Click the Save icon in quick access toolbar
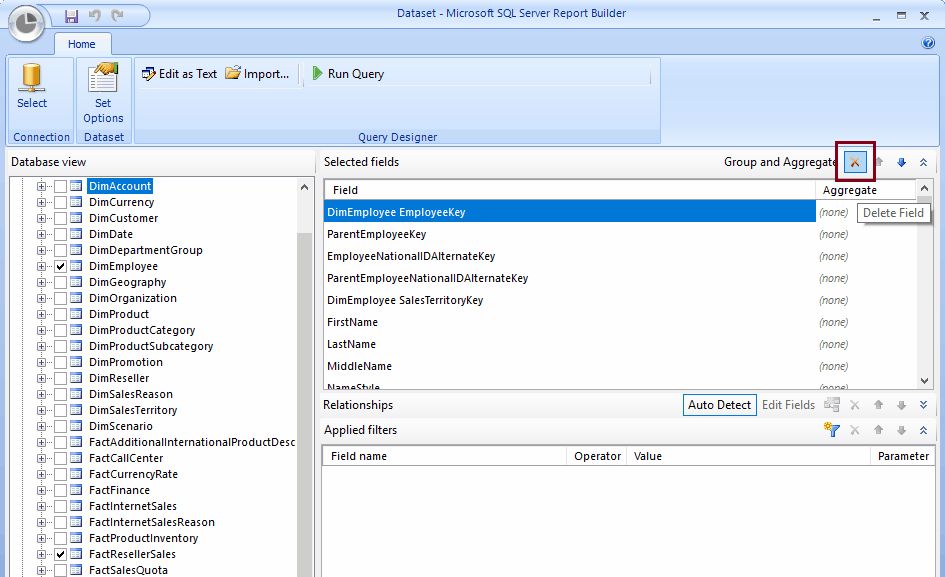This screenshot has height=577, width=945. (72, 16)
